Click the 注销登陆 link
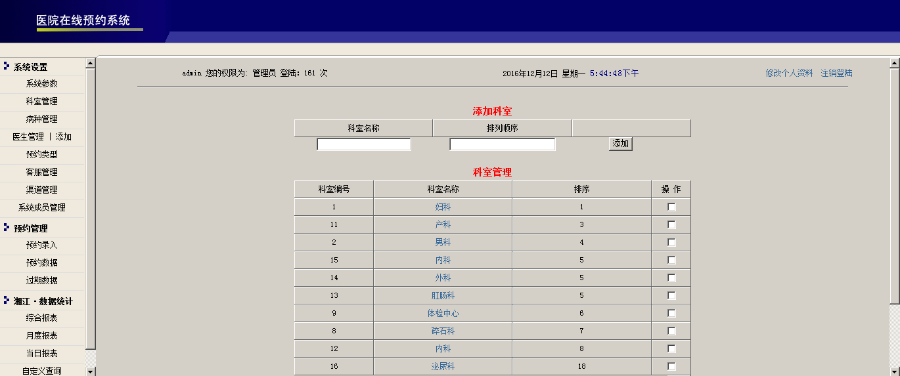 (x=836, y=73)
